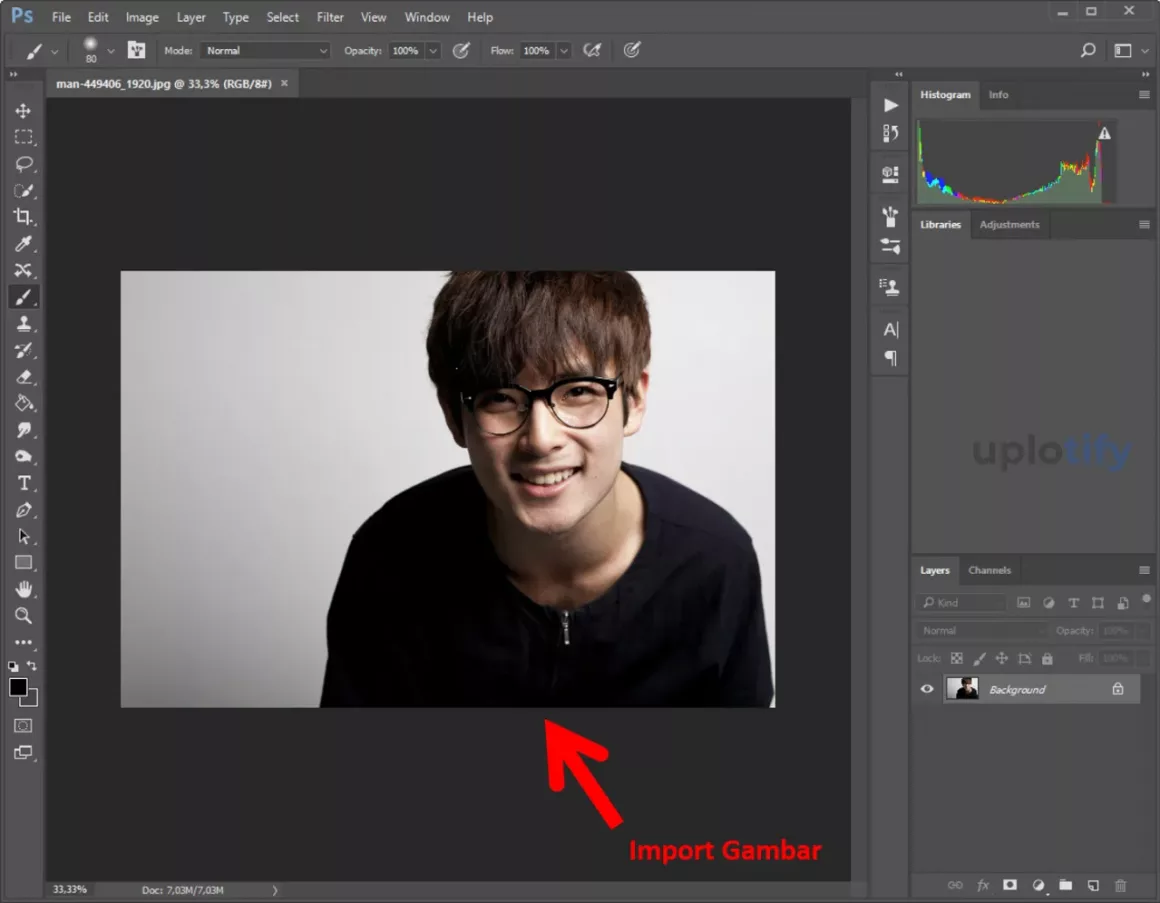
Task: Switch to the Channels tab
Action: [989, 570]
